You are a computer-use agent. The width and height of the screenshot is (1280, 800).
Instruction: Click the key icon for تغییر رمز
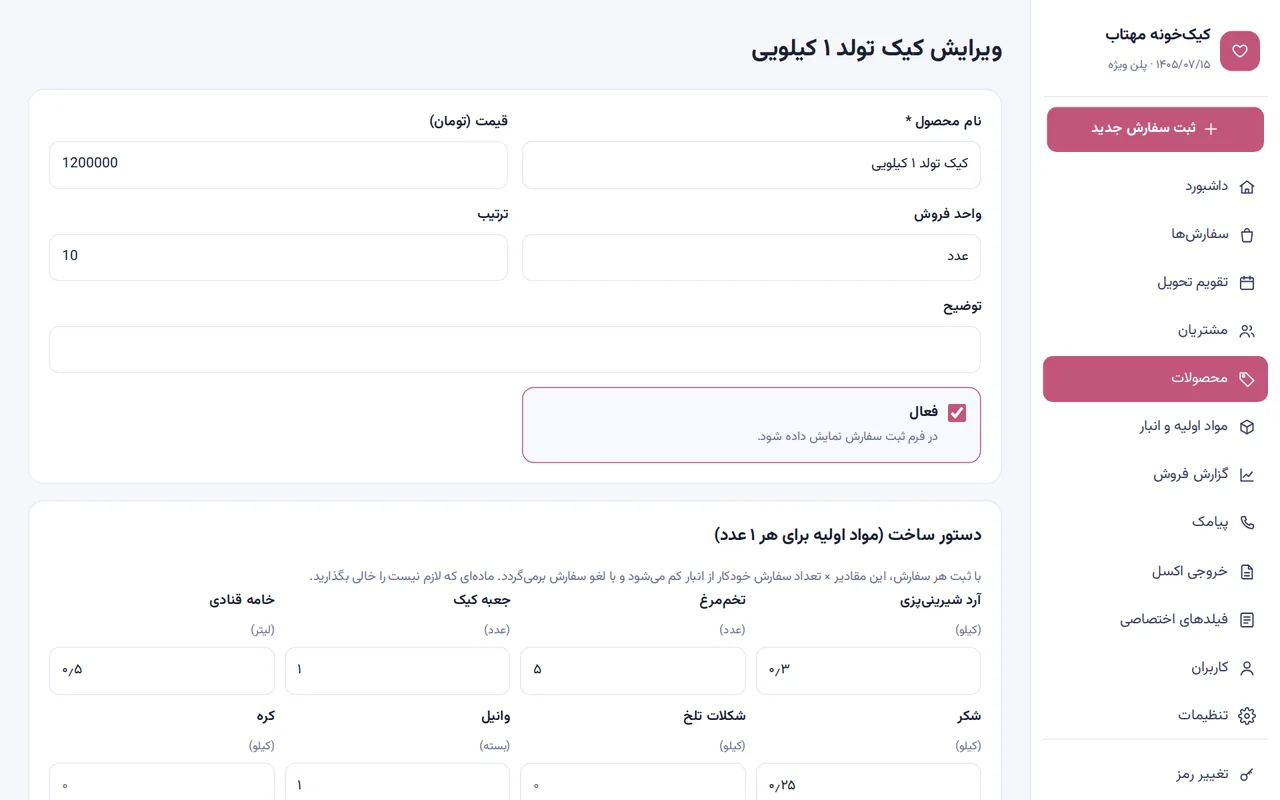pyautogui.click(x=1247, y=775)
